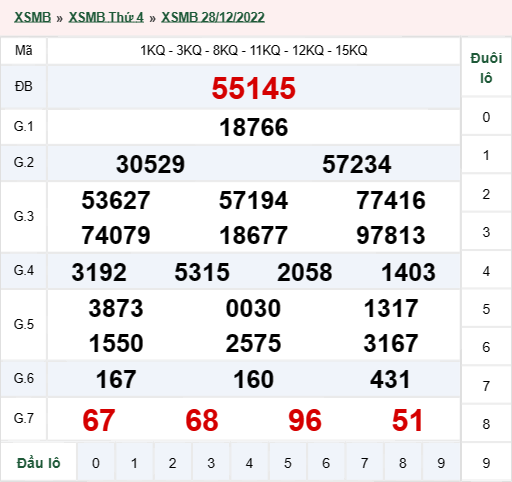Select Đuôi lô digit 2
Image resolution: width=512 pixels, height=482 pixels.
486,194
